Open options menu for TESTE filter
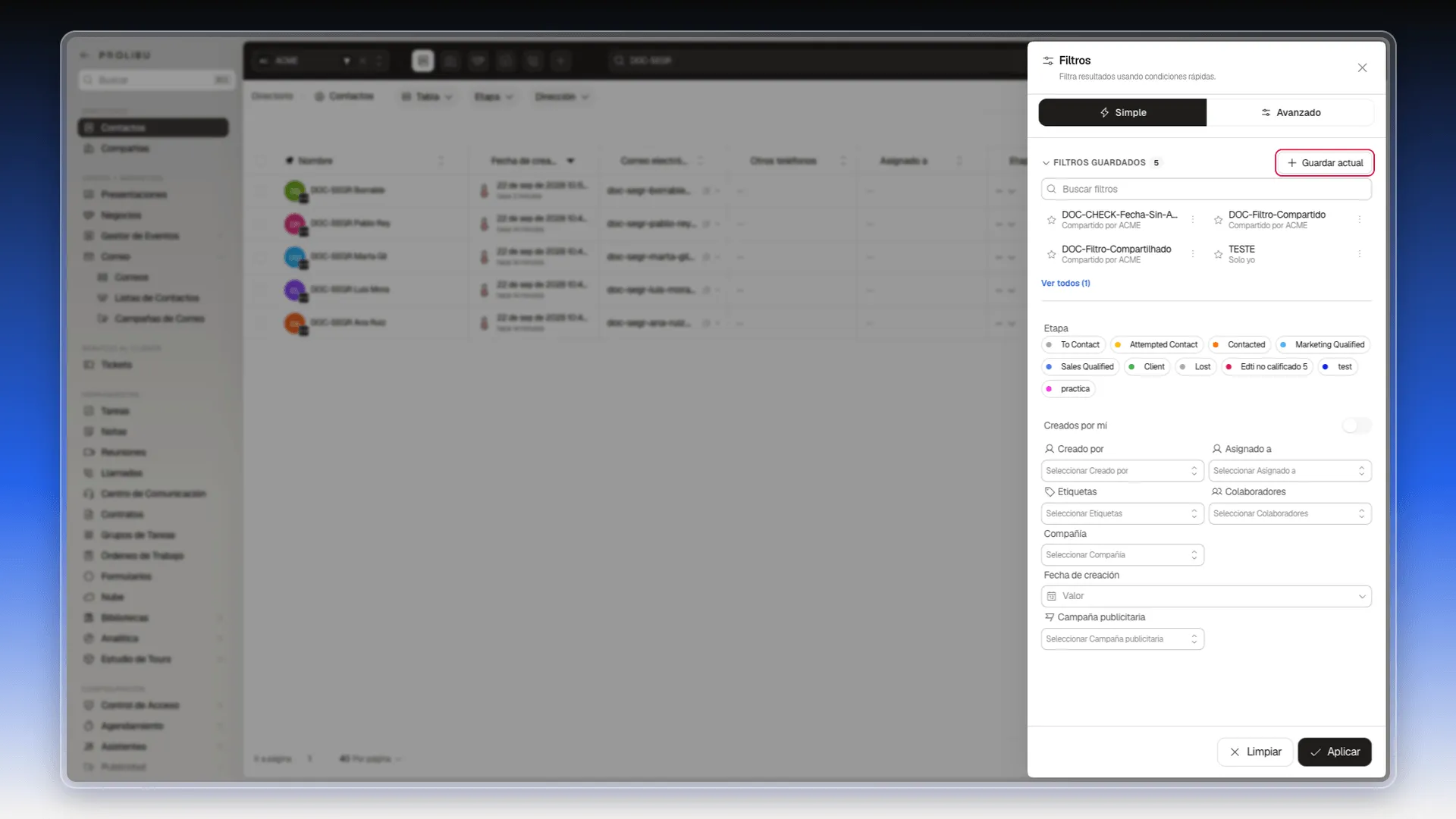Image resolution: width=1456 pixels, height=819 pixels. pyautogui.click(x=1360, y=254)
